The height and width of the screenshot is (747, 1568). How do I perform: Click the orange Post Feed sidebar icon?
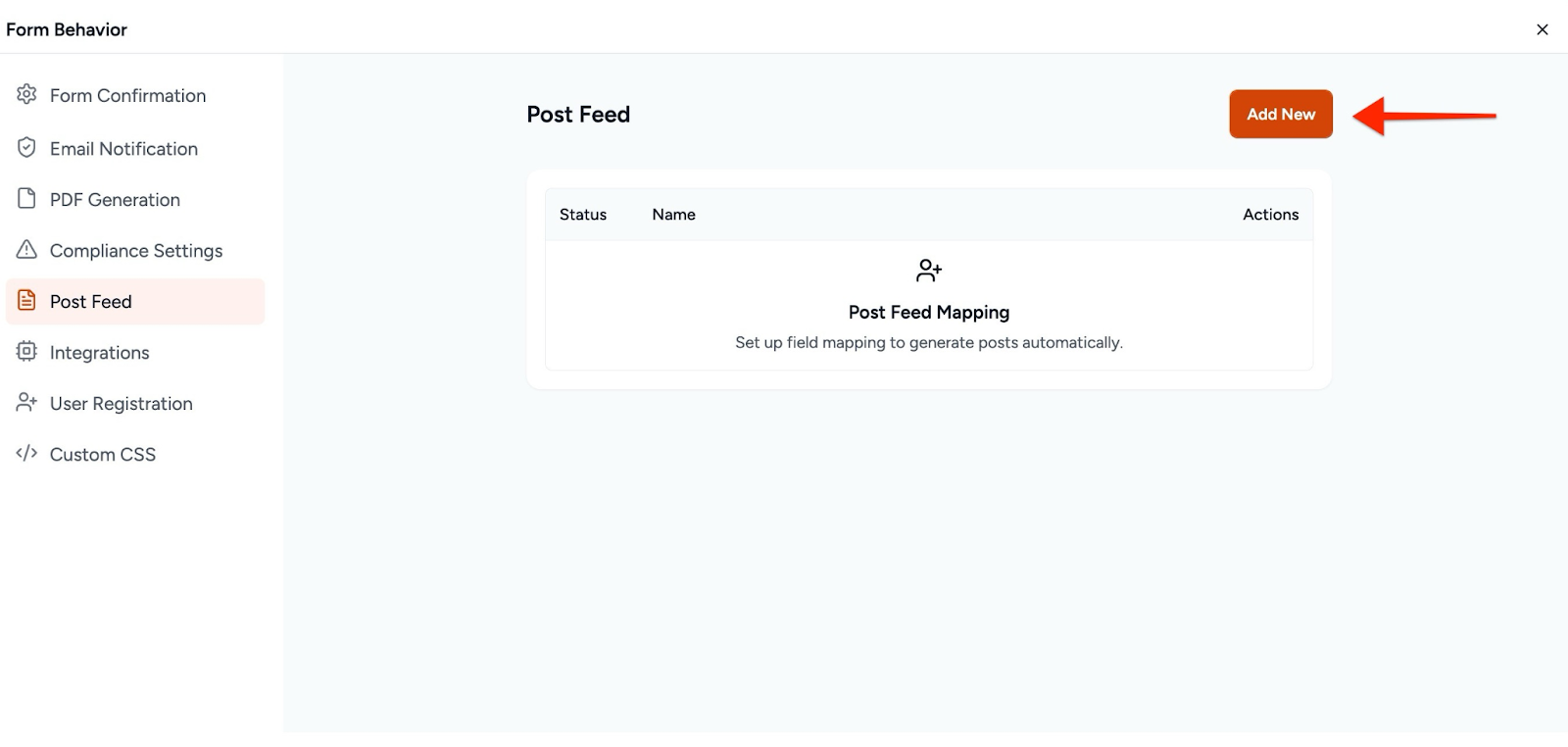26,301
